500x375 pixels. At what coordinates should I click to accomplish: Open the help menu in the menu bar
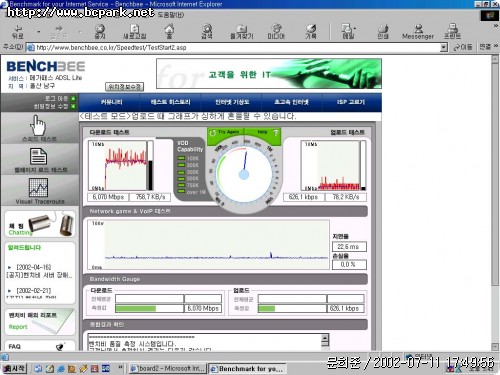(x=170, y=15)
